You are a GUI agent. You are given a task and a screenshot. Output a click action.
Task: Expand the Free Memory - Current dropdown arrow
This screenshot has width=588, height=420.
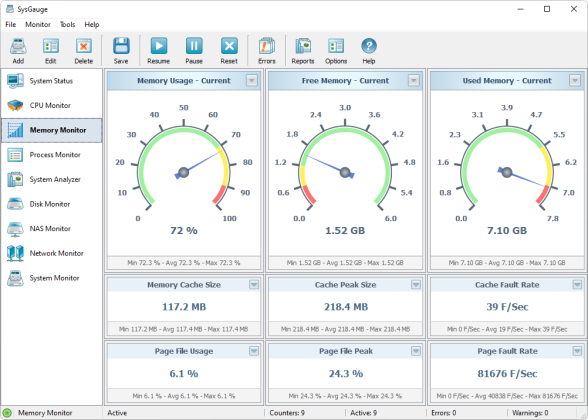pyautogui.click(x=414, y=81)
